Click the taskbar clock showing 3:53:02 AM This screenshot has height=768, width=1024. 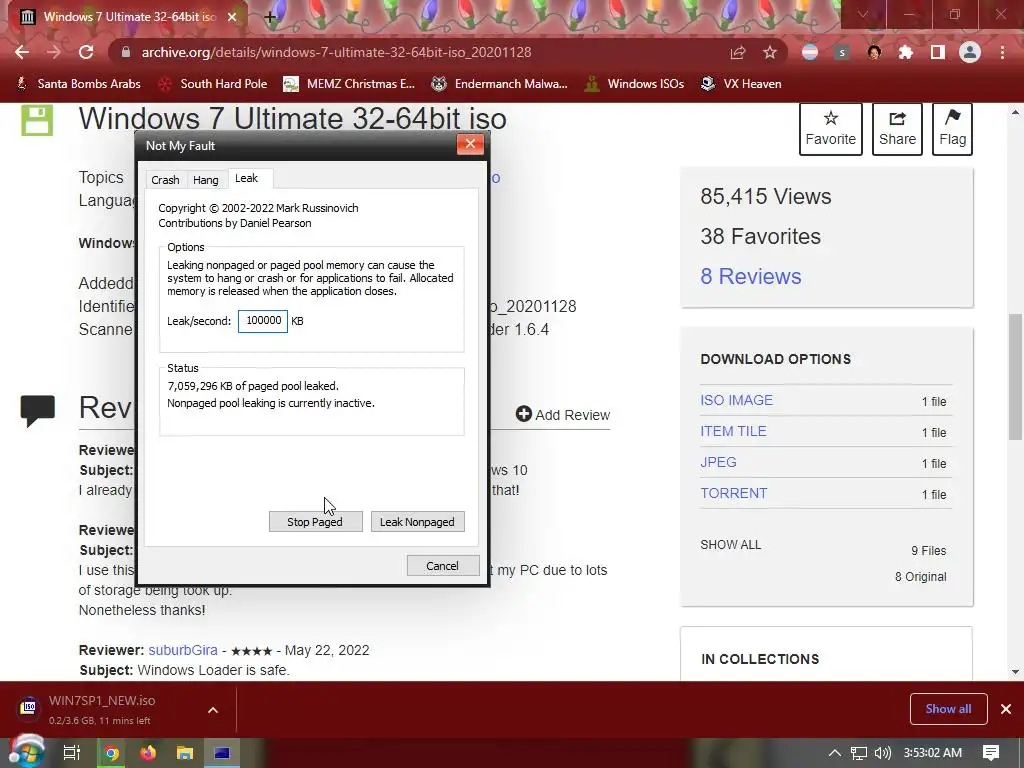point(933,753)
